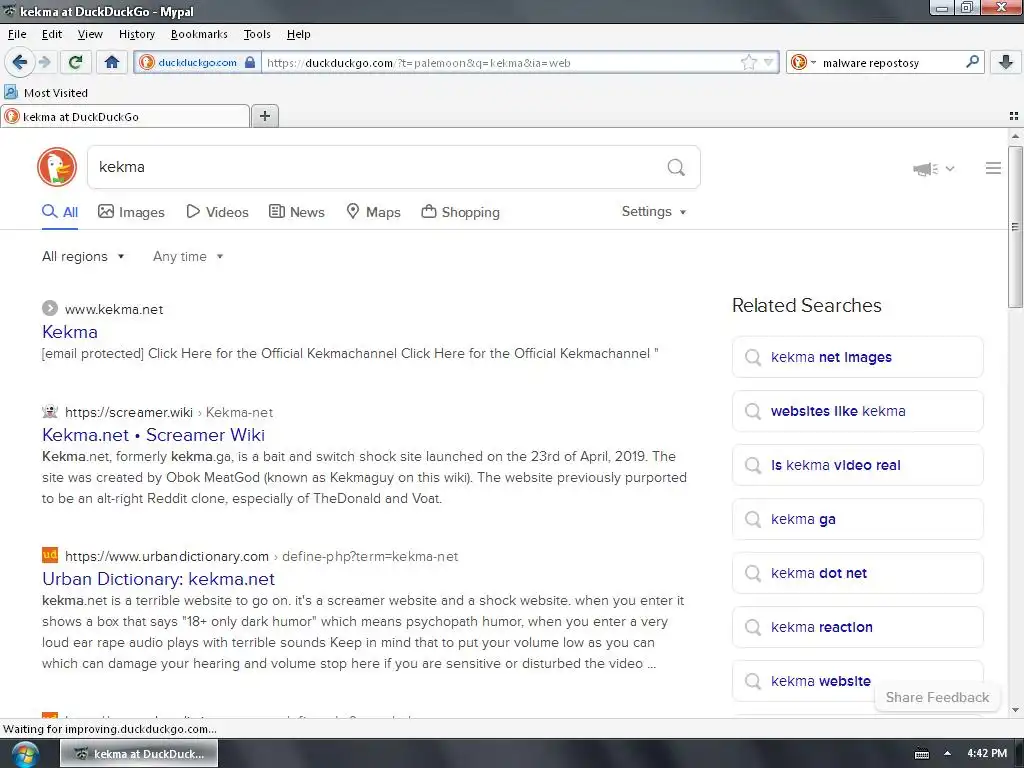Select related search kekma ga
This screenshot has height=768, width=1024.
pos(857,519)
